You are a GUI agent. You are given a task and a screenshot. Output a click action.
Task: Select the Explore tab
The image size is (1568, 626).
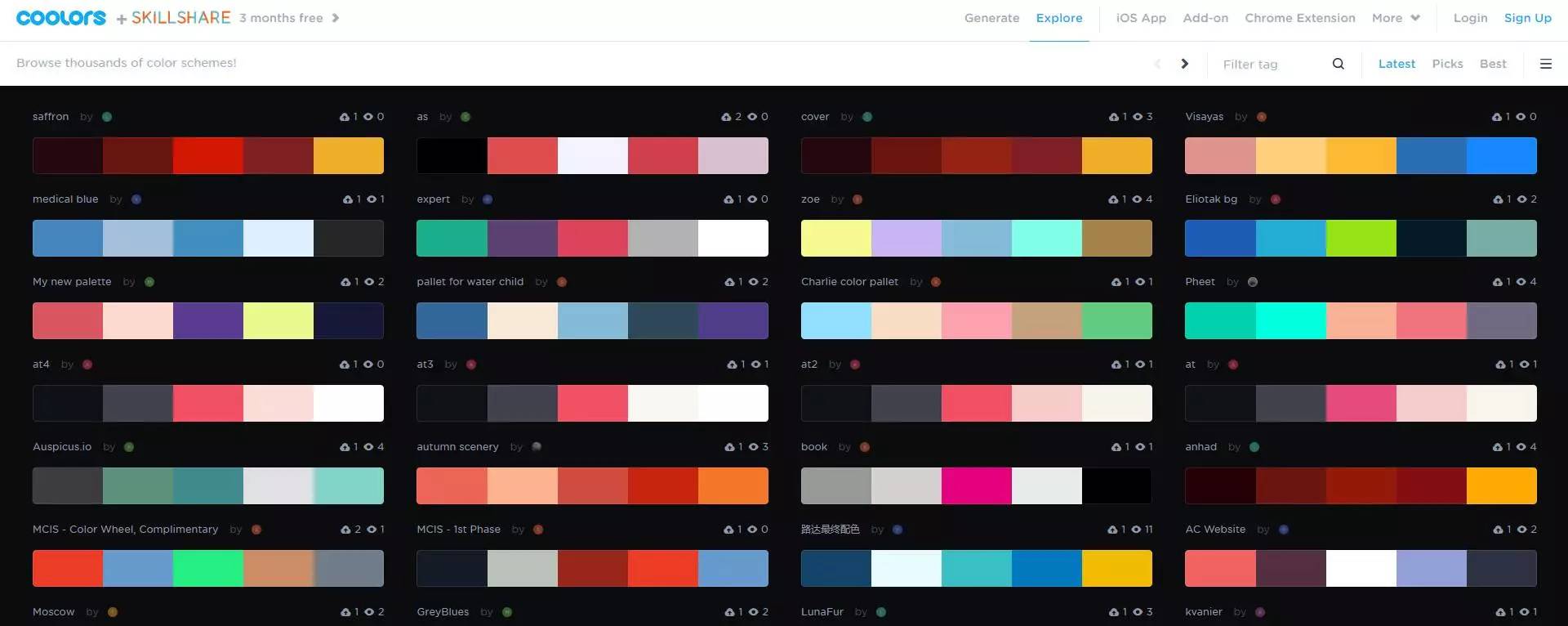tap(1059, 18)
